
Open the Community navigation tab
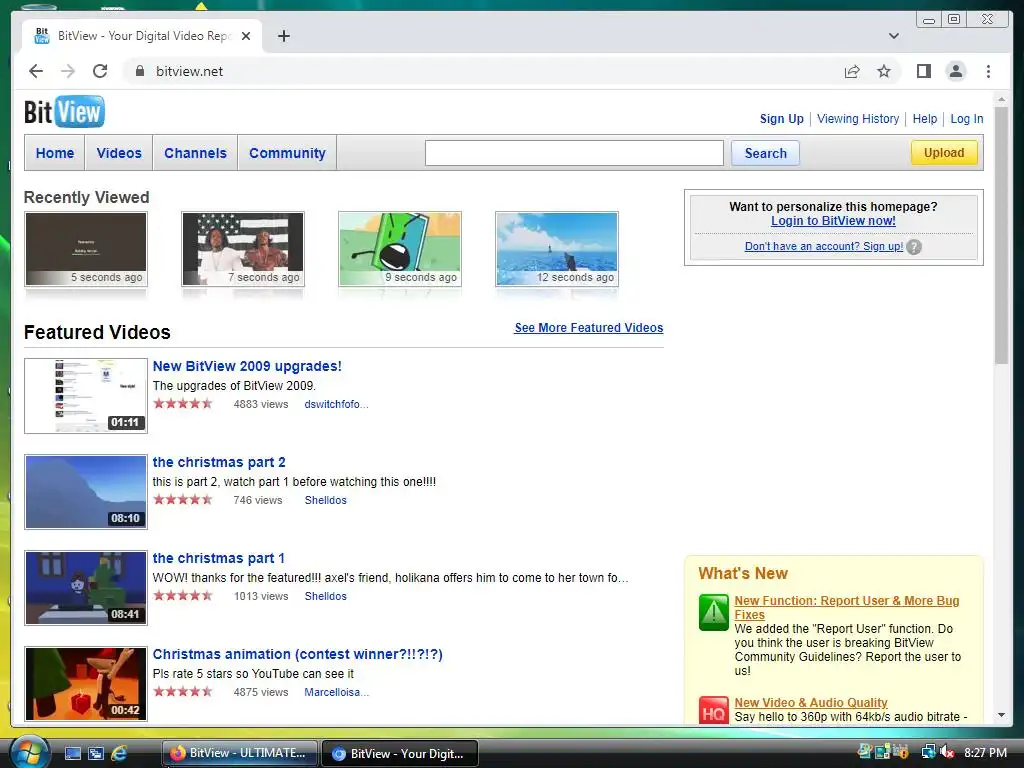[287, 153]
